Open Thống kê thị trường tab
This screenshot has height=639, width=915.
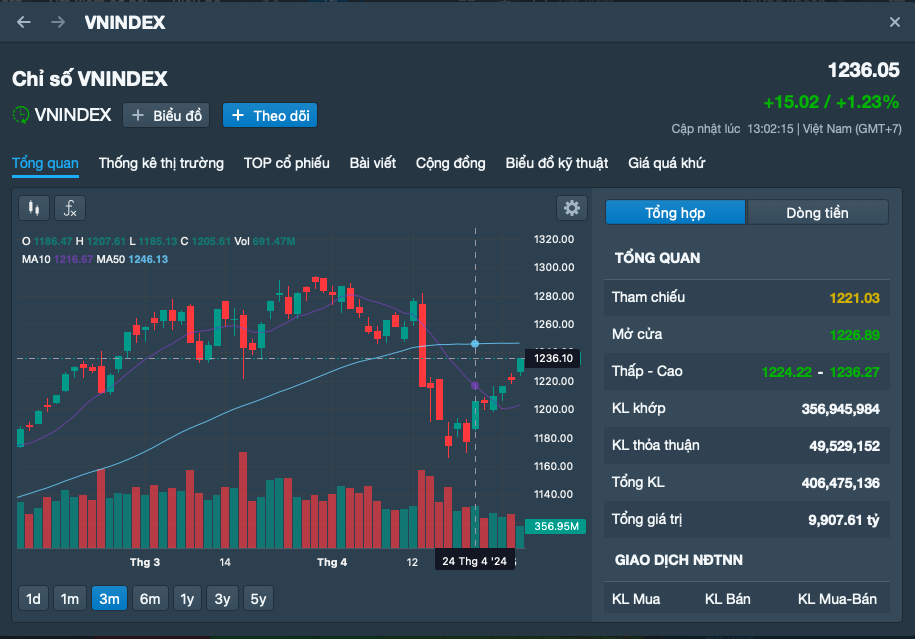tap(161, 163)
